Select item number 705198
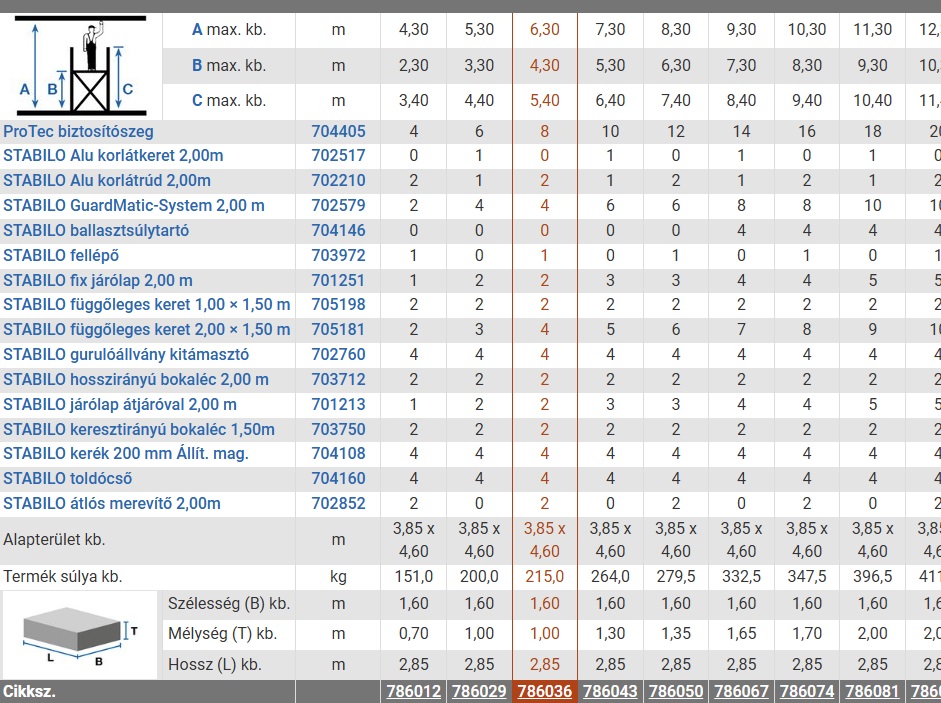941x703 pixels. [x=338, y=304]
